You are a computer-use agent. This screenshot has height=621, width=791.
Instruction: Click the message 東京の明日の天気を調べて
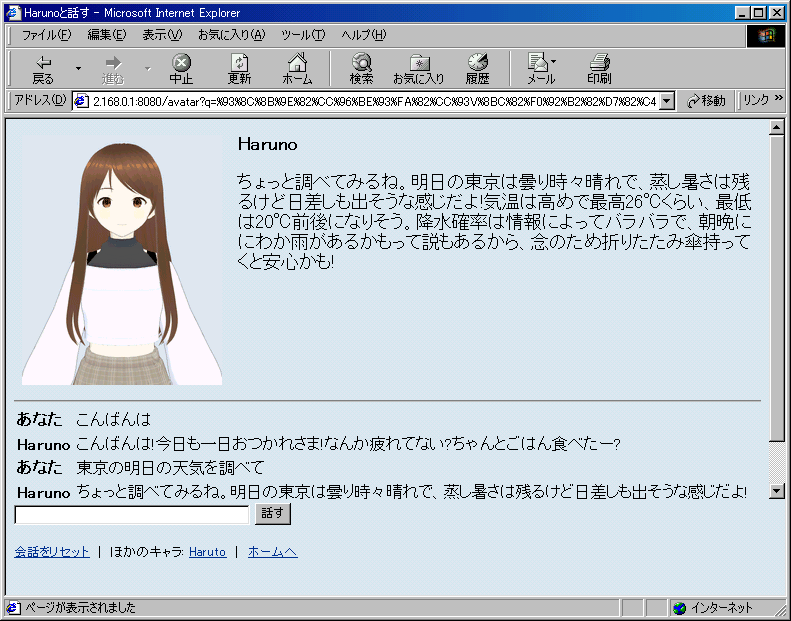(x=171, y=468)
